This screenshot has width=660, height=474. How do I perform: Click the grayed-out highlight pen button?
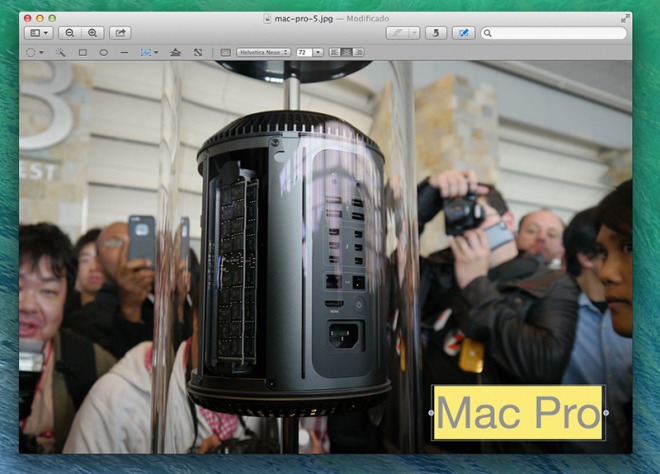(397, 33)
